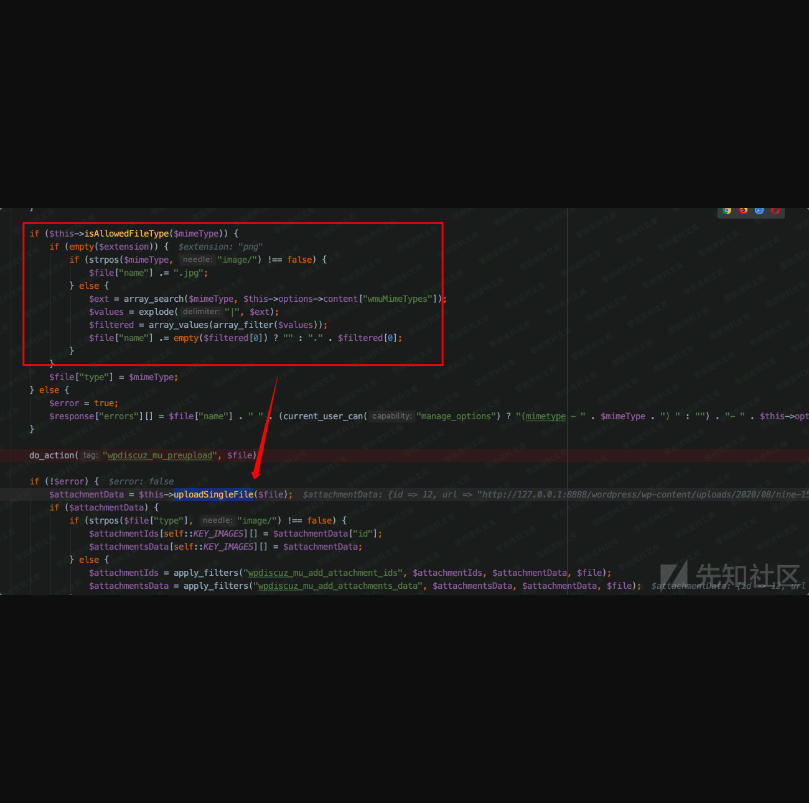This screenshot has width=809, height=803.
Task: Click the $file["type"] = $mimeType line
Action: 113,377
